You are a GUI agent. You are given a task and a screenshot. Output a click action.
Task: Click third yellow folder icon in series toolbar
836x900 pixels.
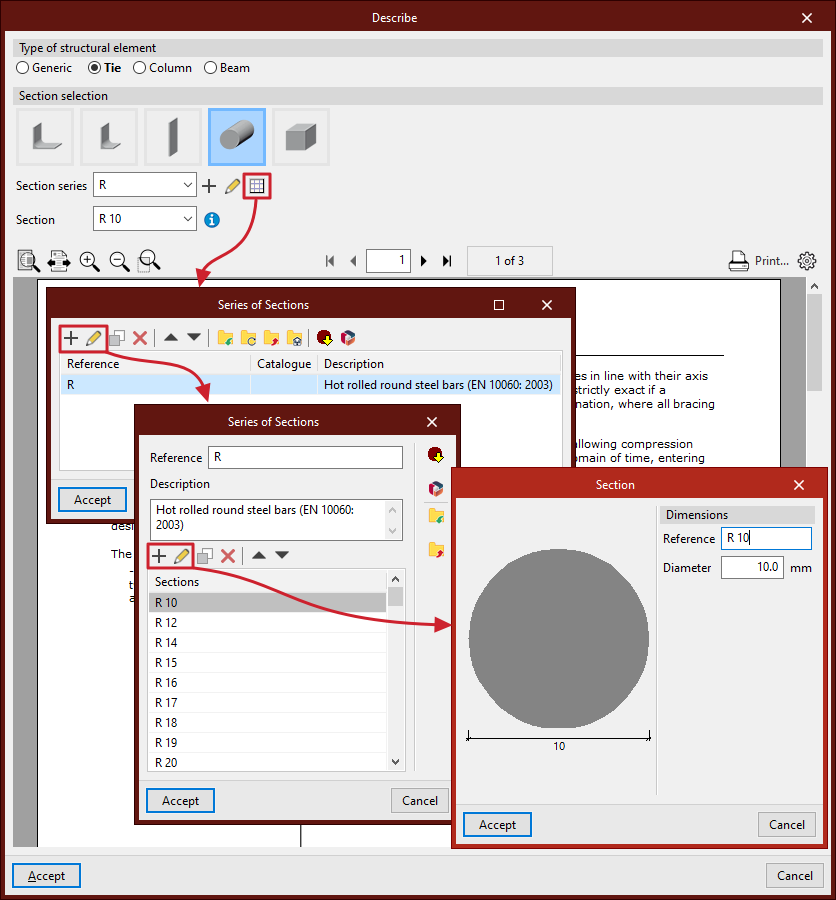[x=271, y=338]
